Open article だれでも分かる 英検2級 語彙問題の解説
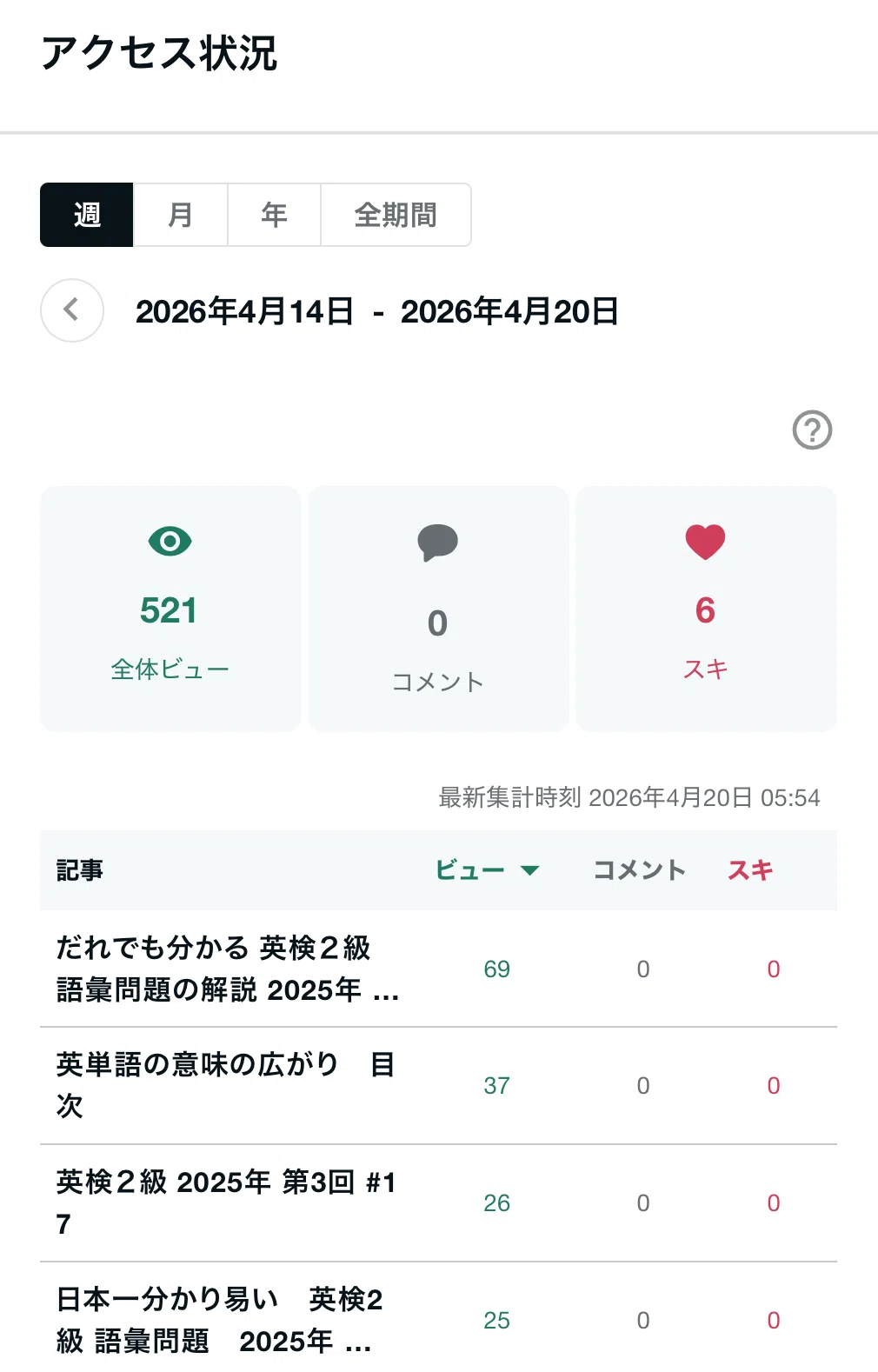This screenshot has width=878, height=1372. [228, 969]
